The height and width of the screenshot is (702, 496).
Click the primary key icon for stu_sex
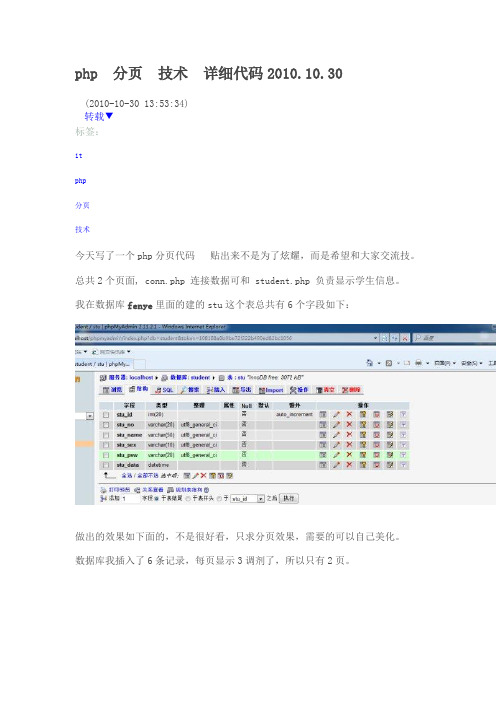(x=363, y=445)
